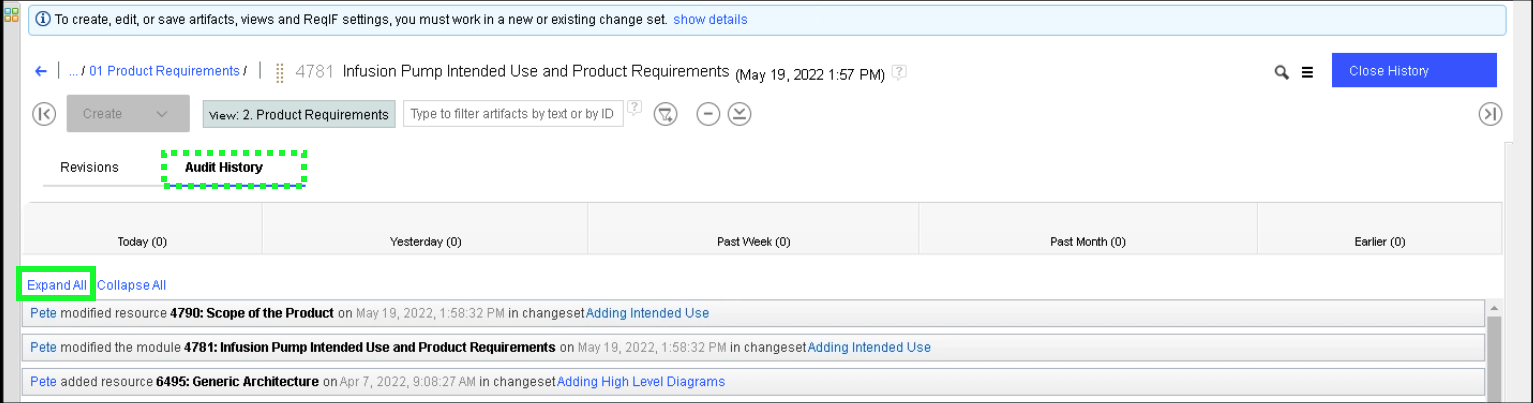Click the circled double-chevron expand icon

pos(739,114)
